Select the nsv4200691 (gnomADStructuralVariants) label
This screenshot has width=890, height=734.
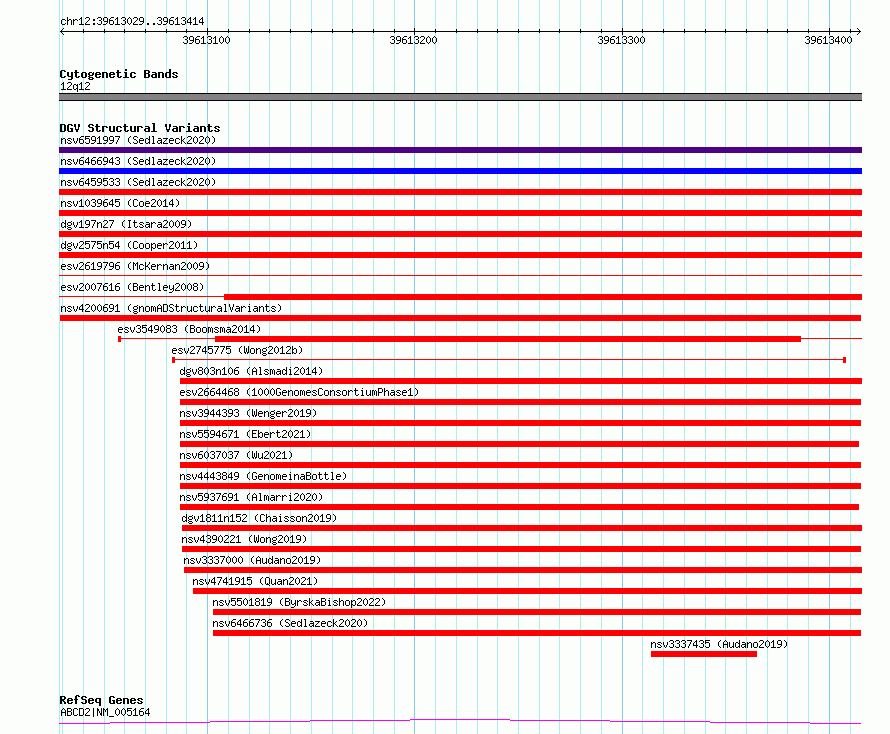tap(171, 308)
